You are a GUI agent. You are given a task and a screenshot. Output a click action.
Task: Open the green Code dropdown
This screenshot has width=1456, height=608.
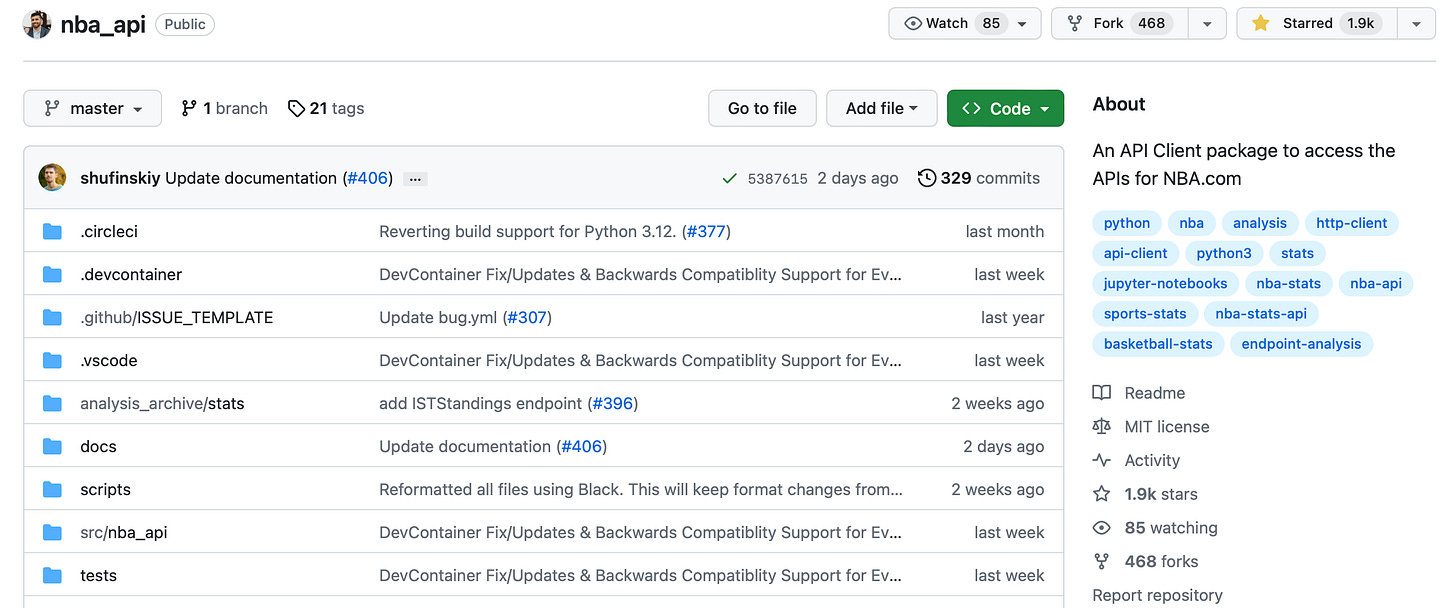click(x=1005, y=108)
